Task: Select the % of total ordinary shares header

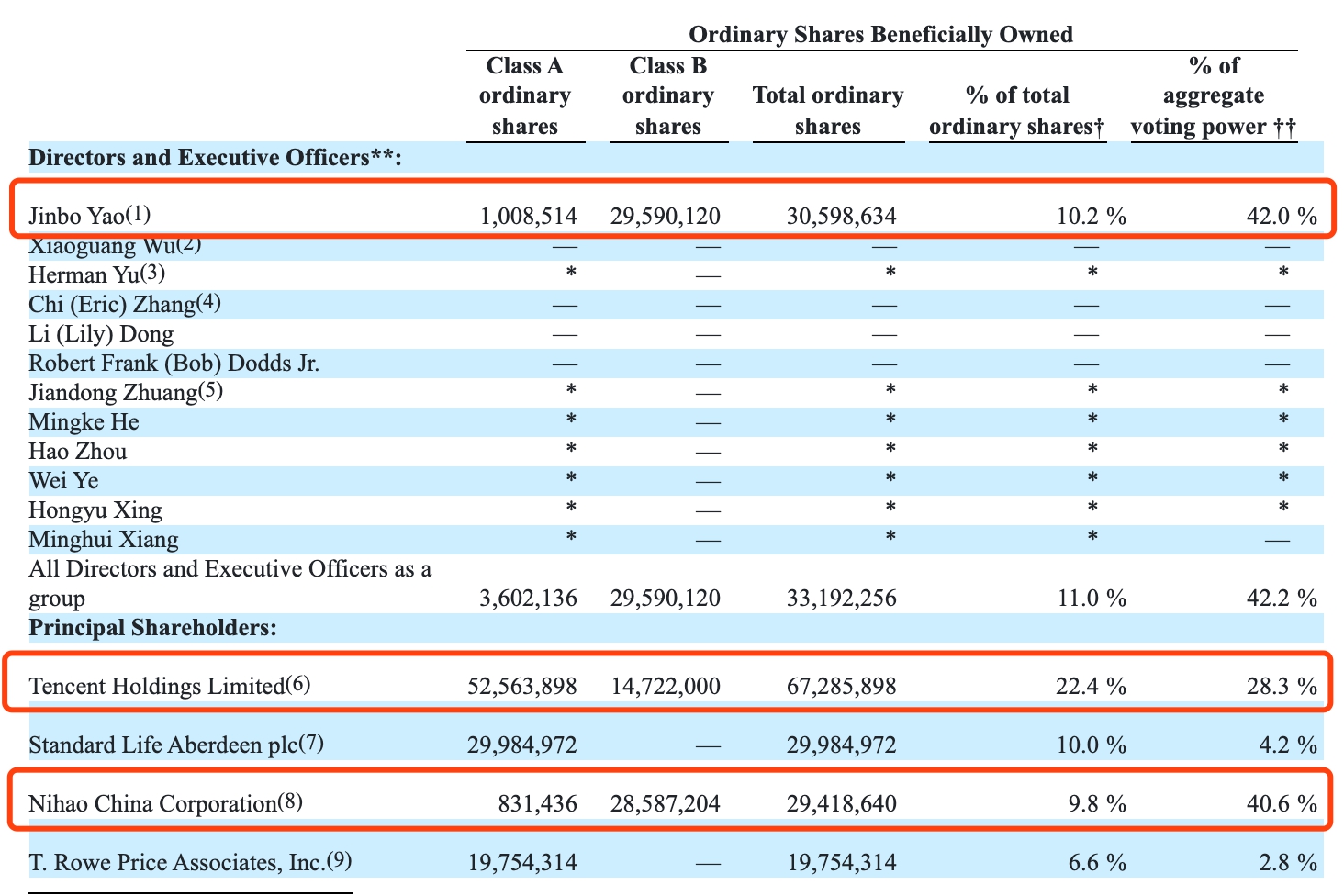Action: click(1017, 111)
